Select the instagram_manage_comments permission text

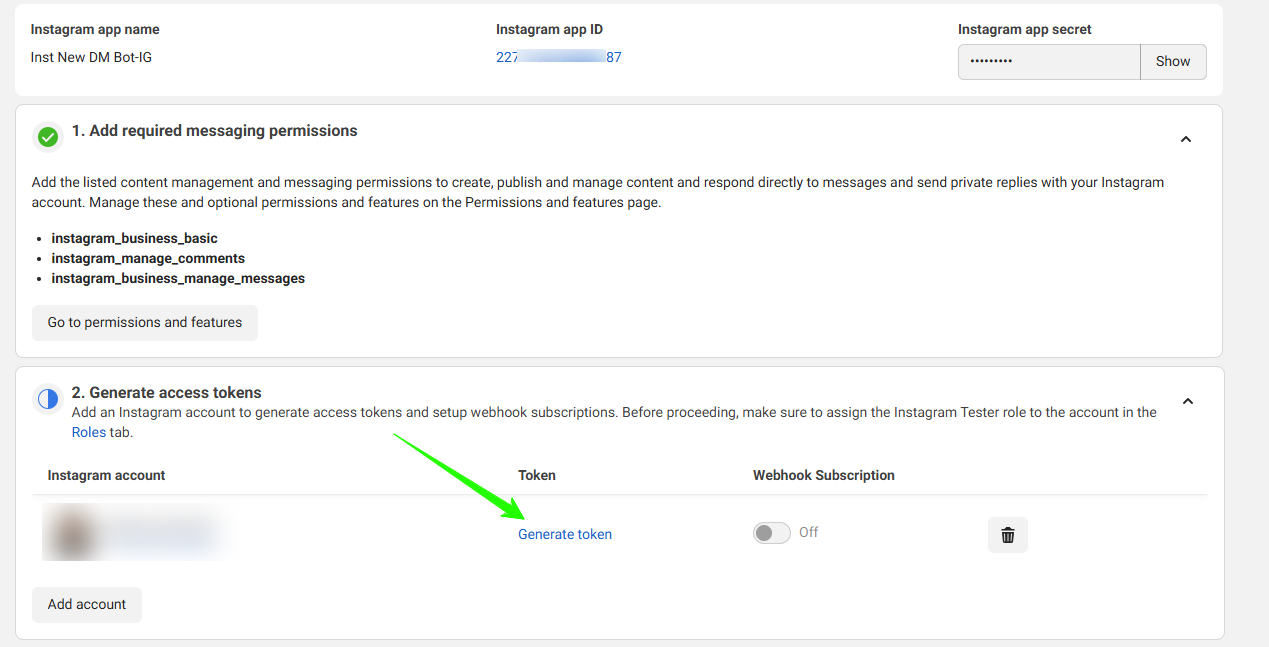[148, 258]
